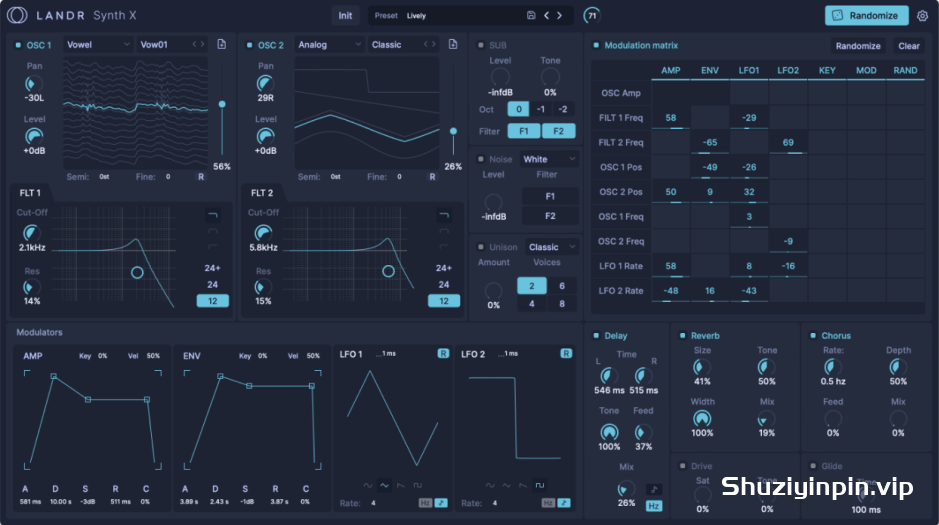939x525 pixels.
Task: Select band-pass filter shape in FLT 1
Action: click(213, 230)
